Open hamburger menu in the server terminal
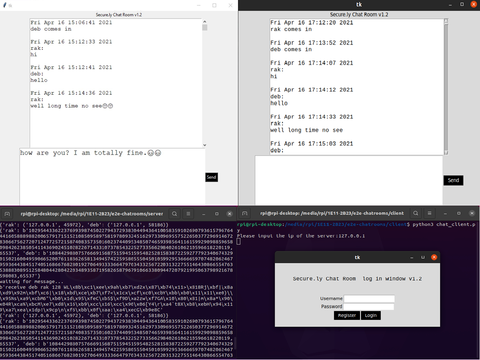 (188, 214)
